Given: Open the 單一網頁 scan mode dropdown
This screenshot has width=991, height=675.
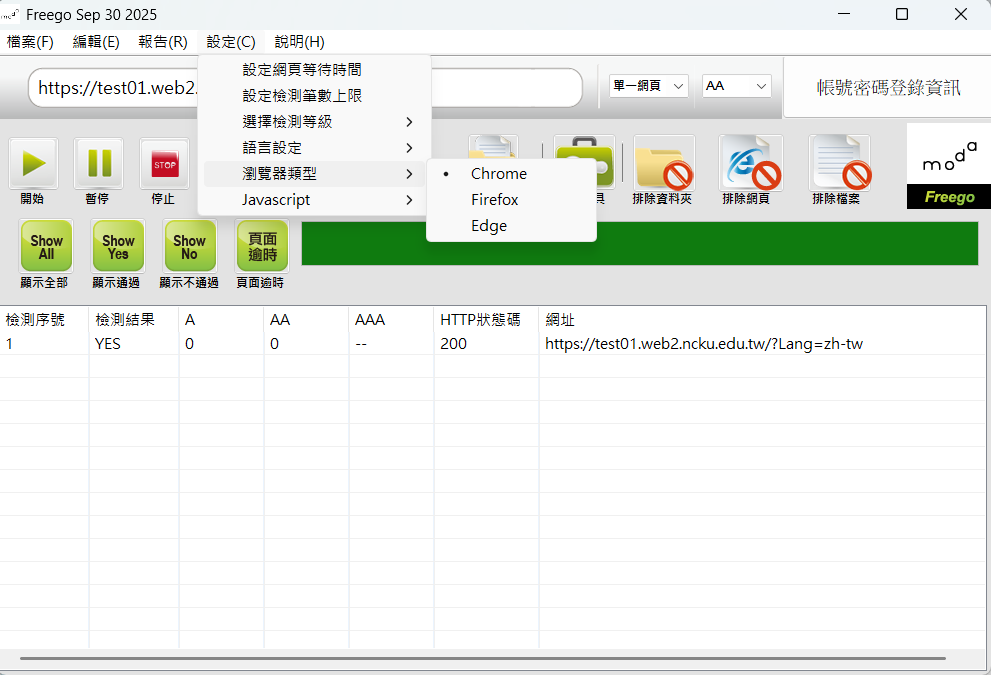Looking at the screenshot, I should click(x=649, y=87).
